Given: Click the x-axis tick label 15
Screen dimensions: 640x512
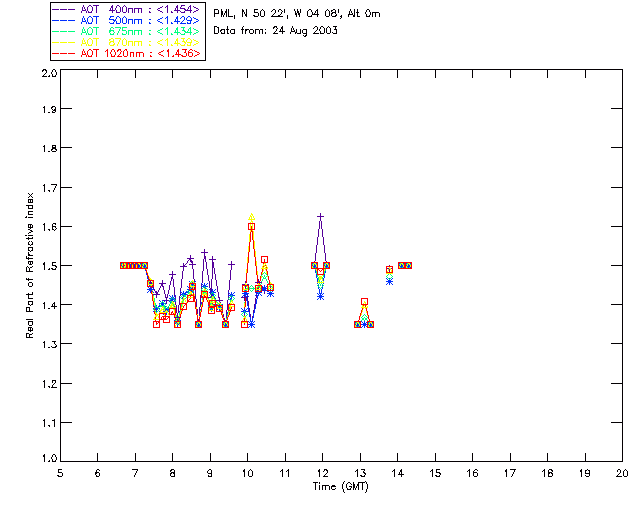Looking at the screenshot, I should click(x=435, y=473).
